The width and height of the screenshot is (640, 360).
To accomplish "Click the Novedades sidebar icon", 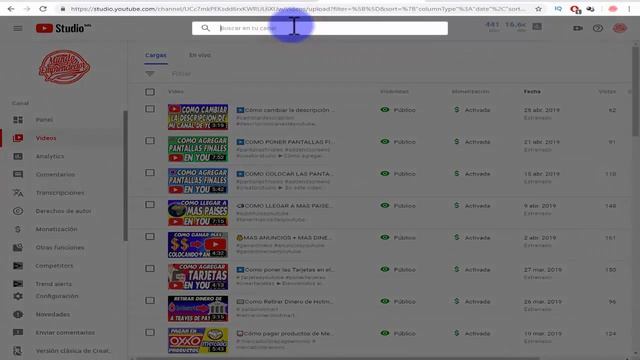I will (x=18, y=314).
